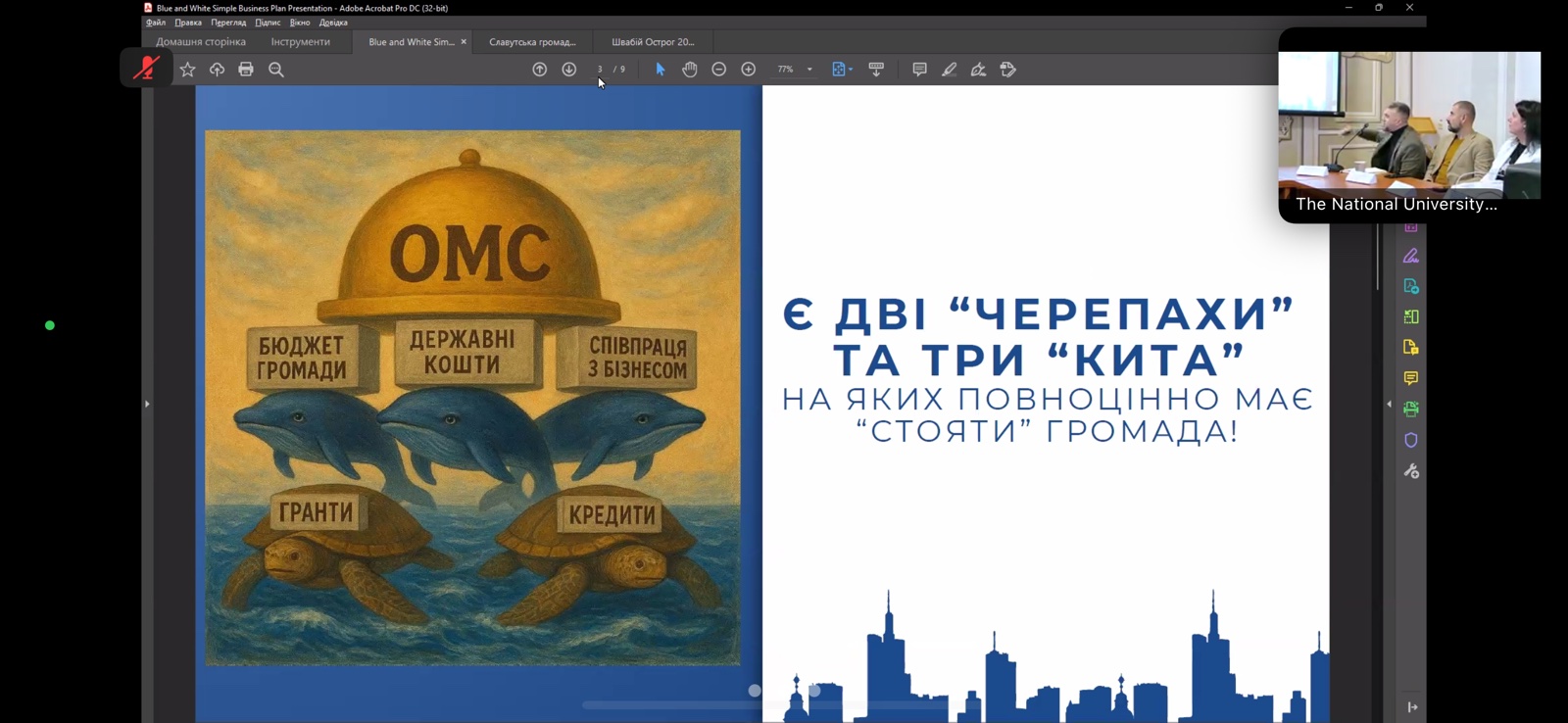1568x723 pixels.
Task: Open the Файл menu
Action: point(156,23)
